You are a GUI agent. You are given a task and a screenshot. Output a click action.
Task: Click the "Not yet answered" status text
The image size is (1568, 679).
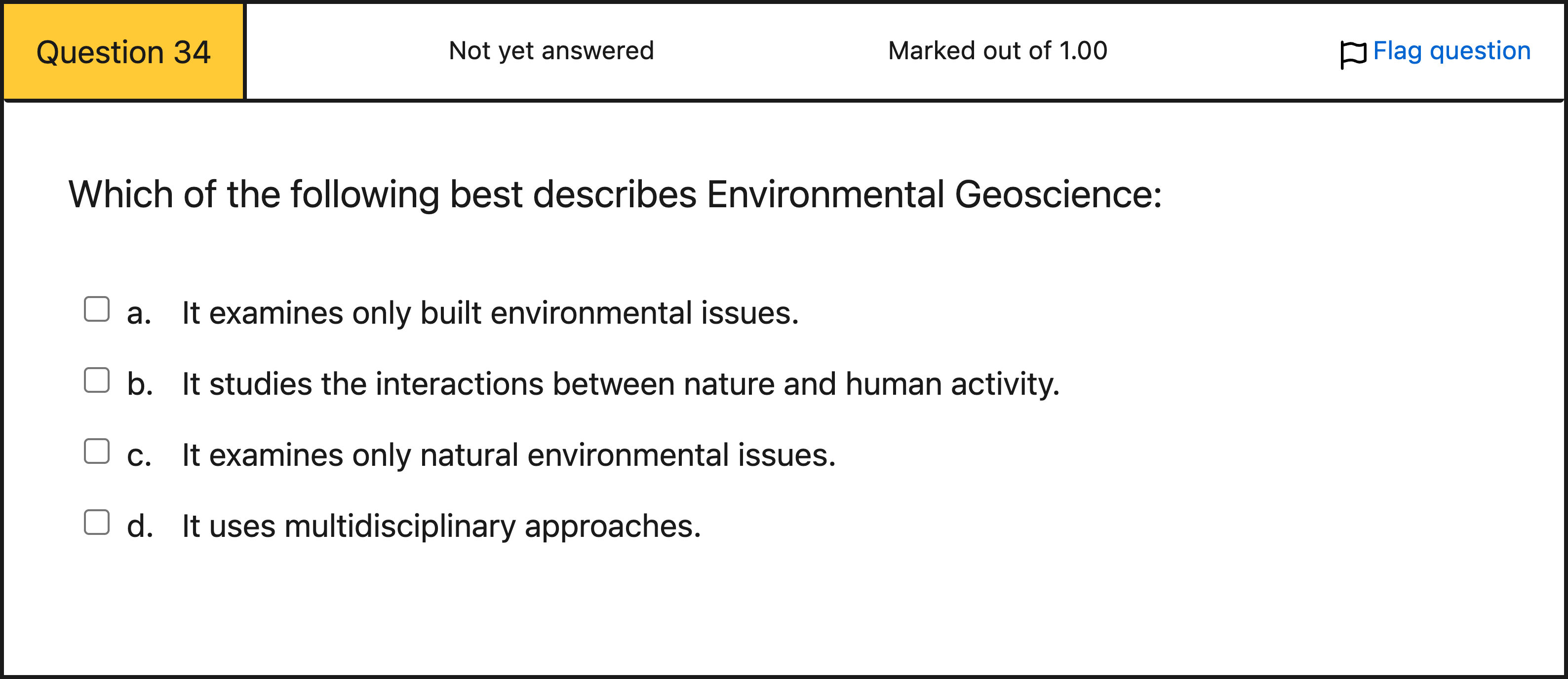tap(551, 50)
